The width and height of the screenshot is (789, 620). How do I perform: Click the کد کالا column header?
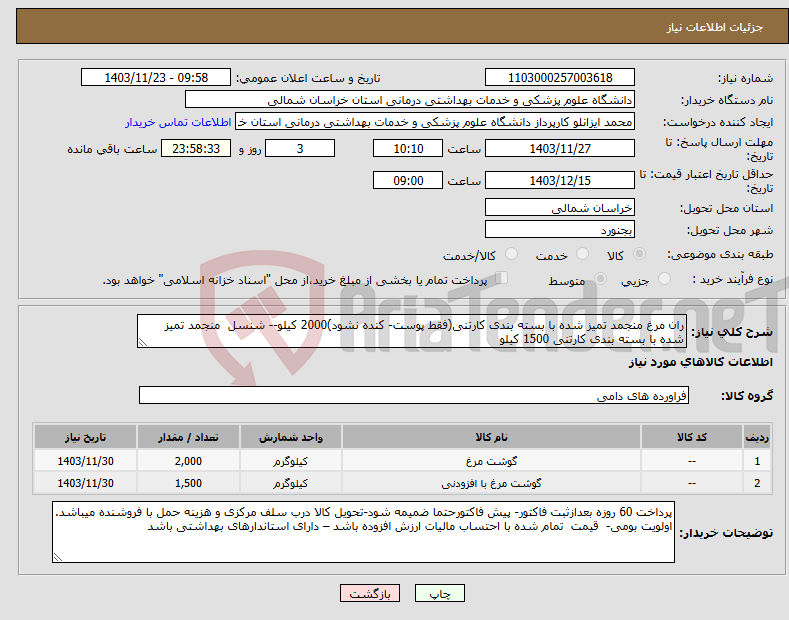pyautogui.click(x=692, y=437)
